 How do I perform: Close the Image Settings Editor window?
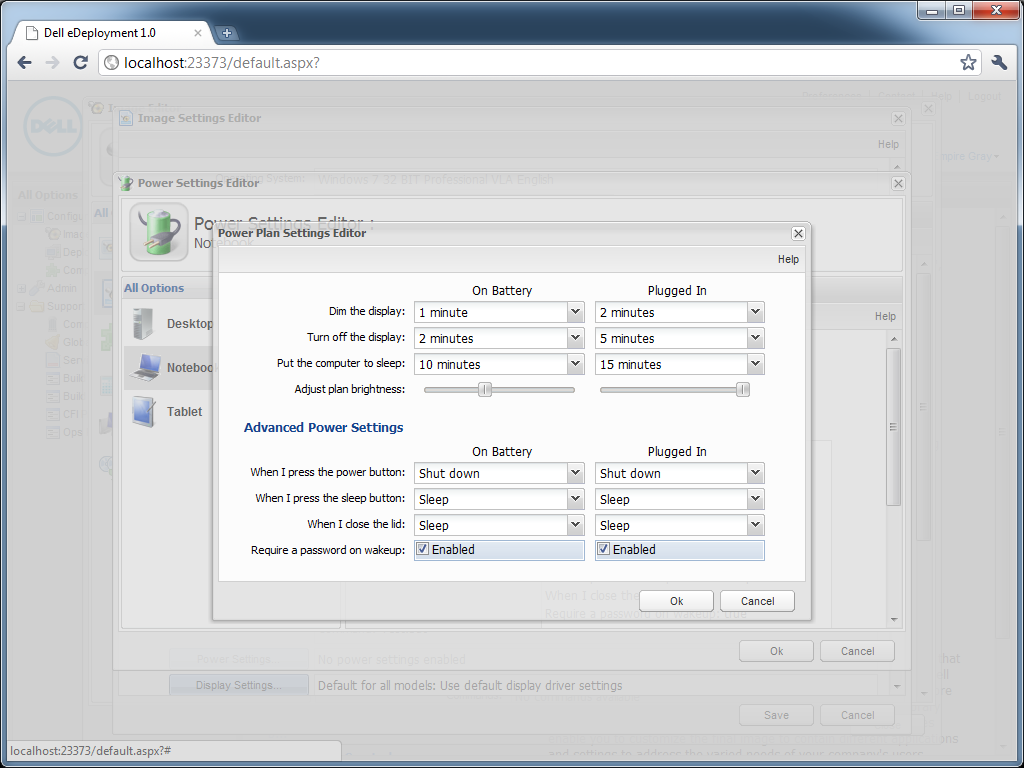(x=898, y=118)
